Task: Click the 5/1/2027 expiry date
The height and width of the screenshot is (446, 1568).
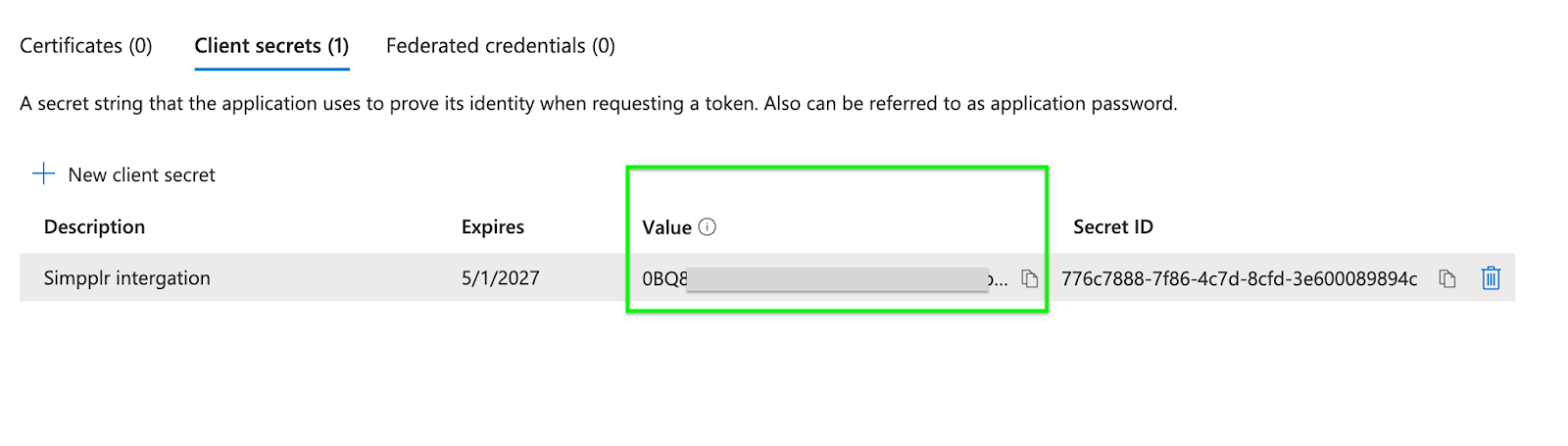Action: [501, 278]
